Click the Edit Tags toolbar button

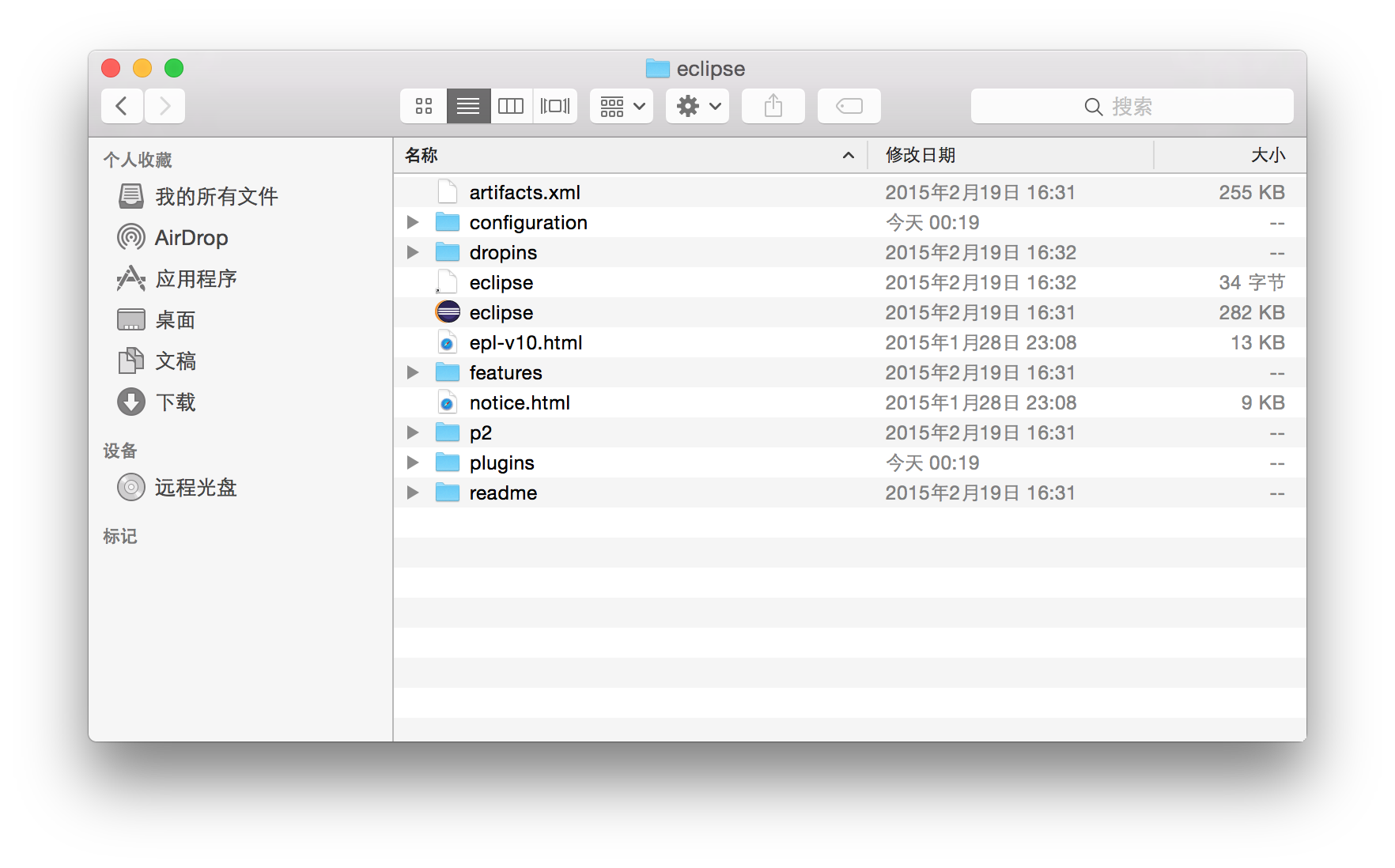click(x=849, y=106)
